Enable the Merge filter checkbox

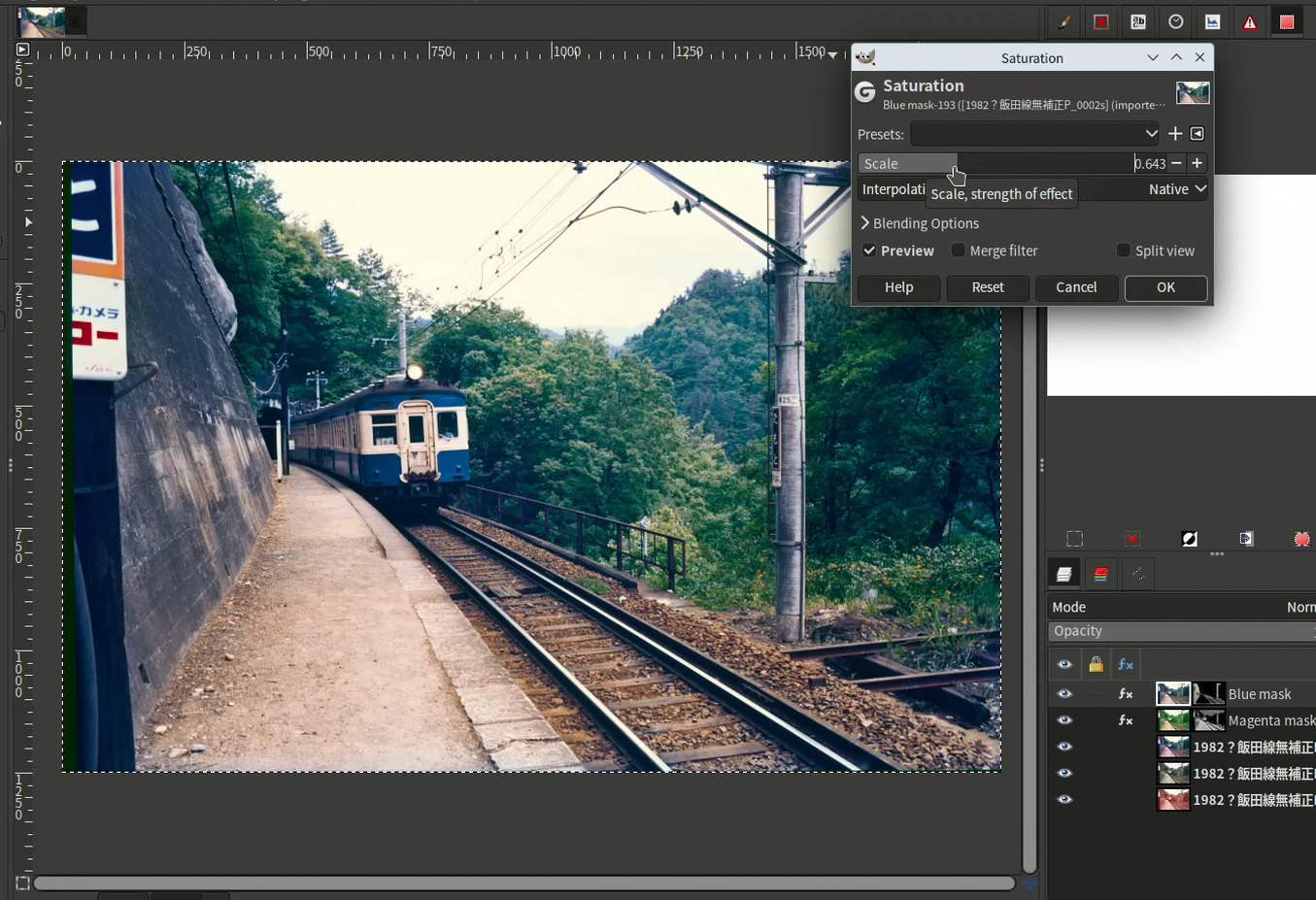[x=959, y=250]
